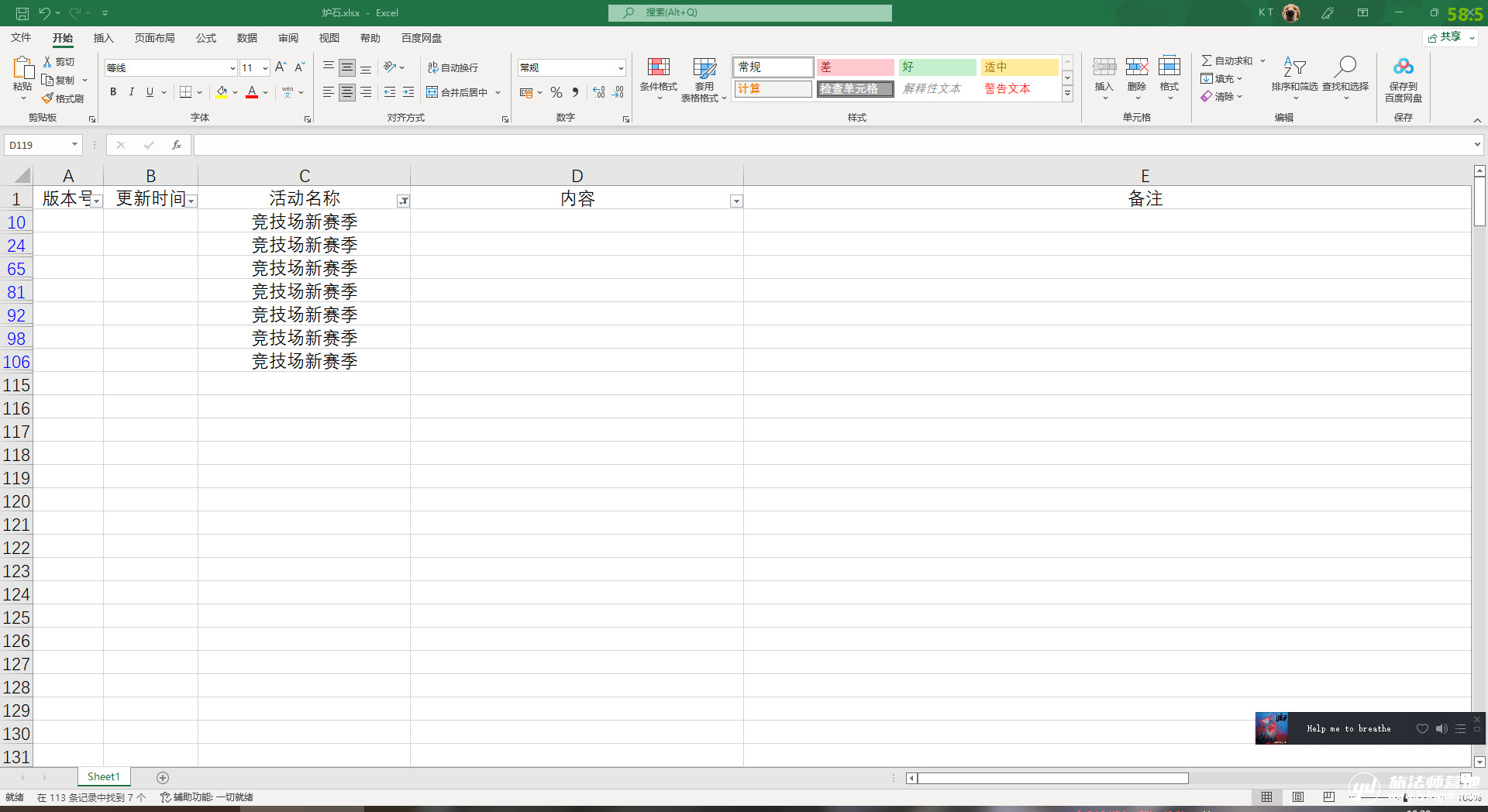Apply the 好 green cell style
This screenshot has width=1488, height=812.
click(937, 67)
